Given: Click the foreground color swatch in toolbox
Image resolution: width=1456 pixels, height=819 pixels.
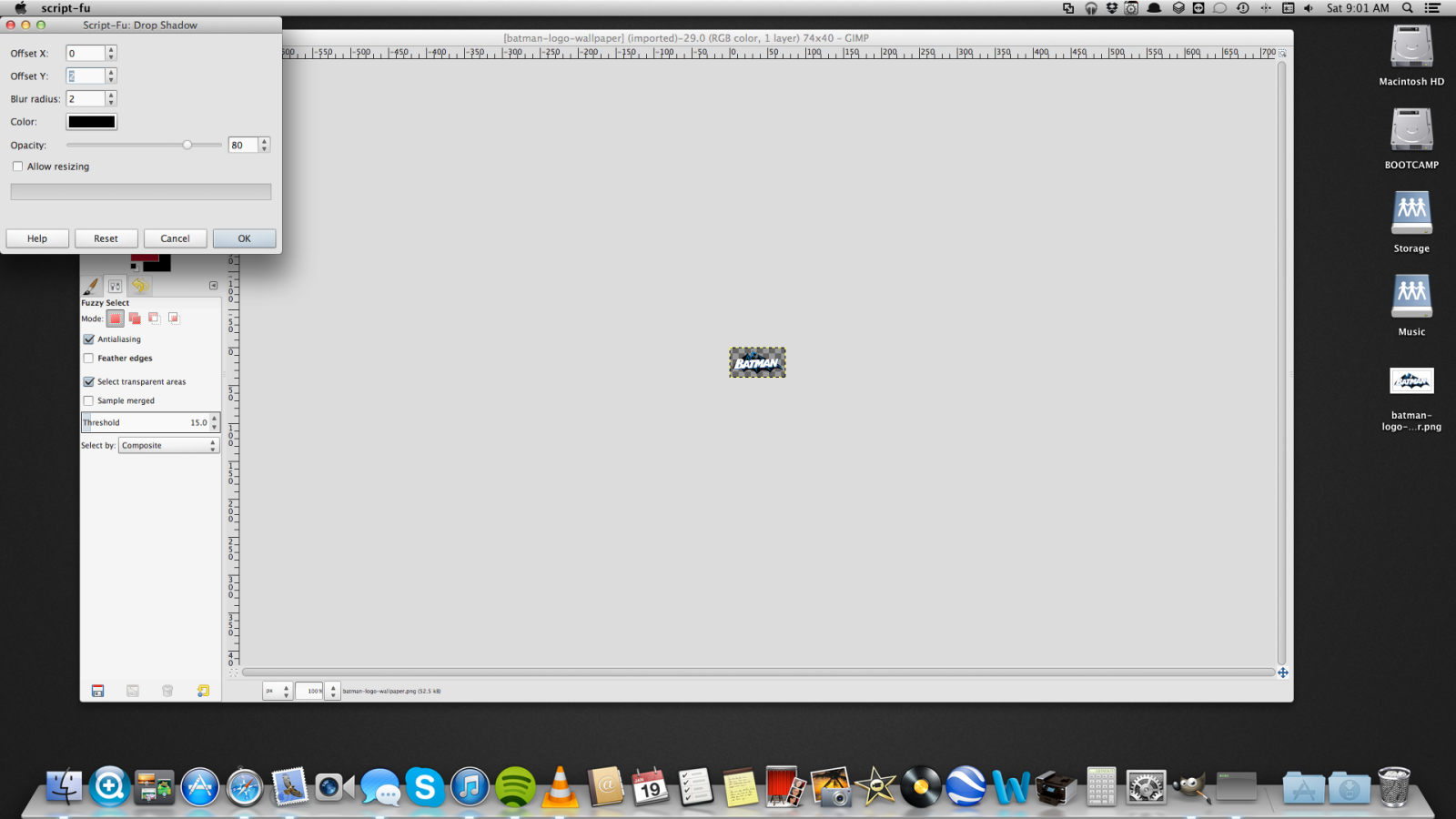Looking at the screenshot, I should tap(144, 258).
